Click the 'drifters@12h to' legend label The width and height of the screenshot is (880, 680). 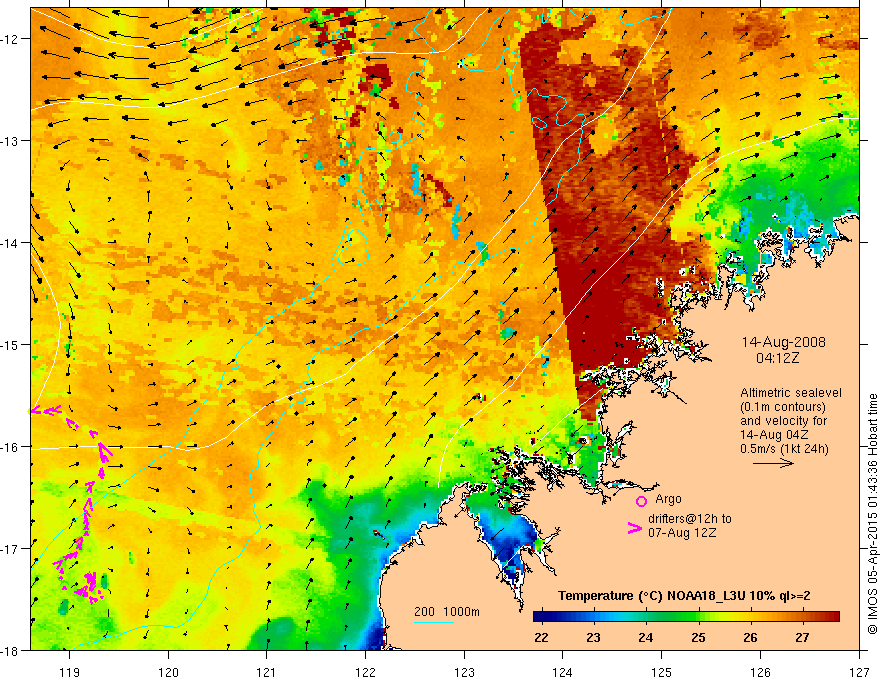pyautogui.click(x=690, y=519)
